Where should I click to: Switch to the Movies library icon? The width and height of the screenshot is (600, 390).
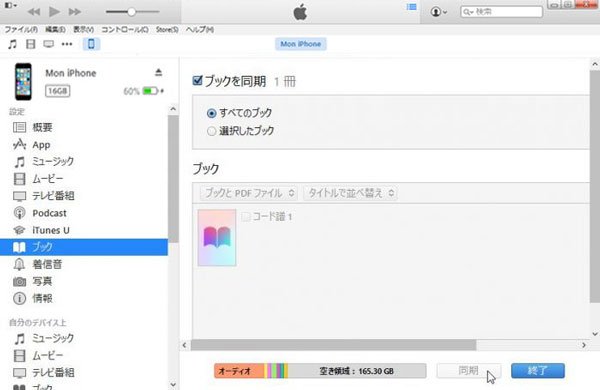point(31,44)
